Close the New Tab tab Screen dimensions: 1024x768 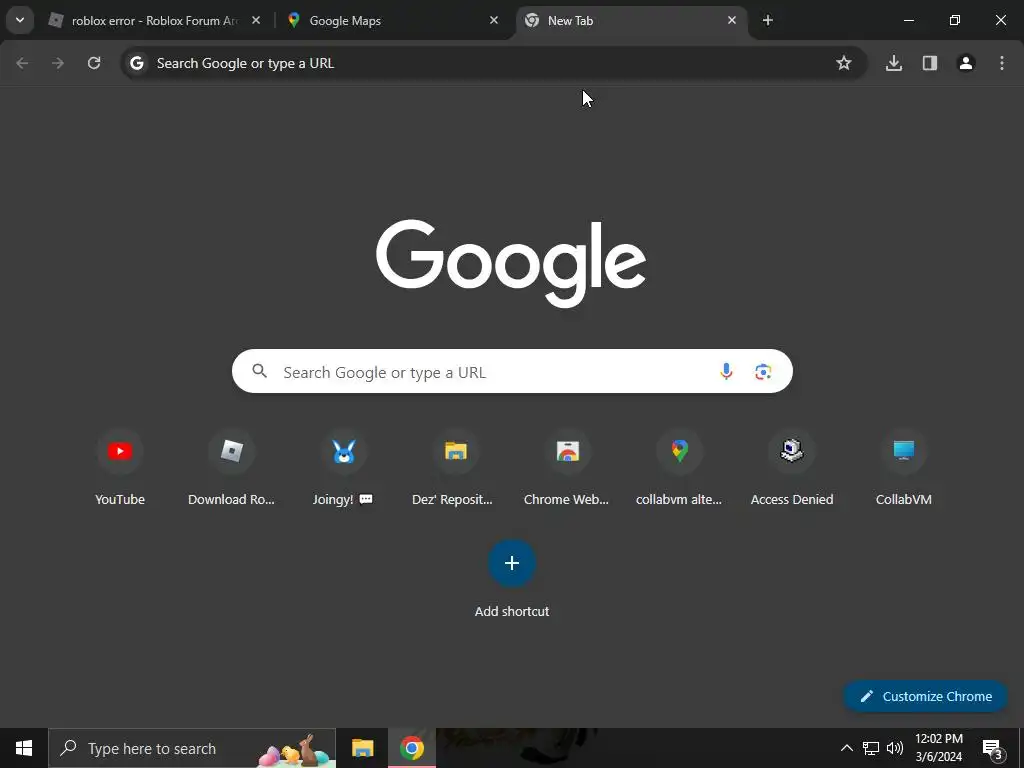(732, 20)
